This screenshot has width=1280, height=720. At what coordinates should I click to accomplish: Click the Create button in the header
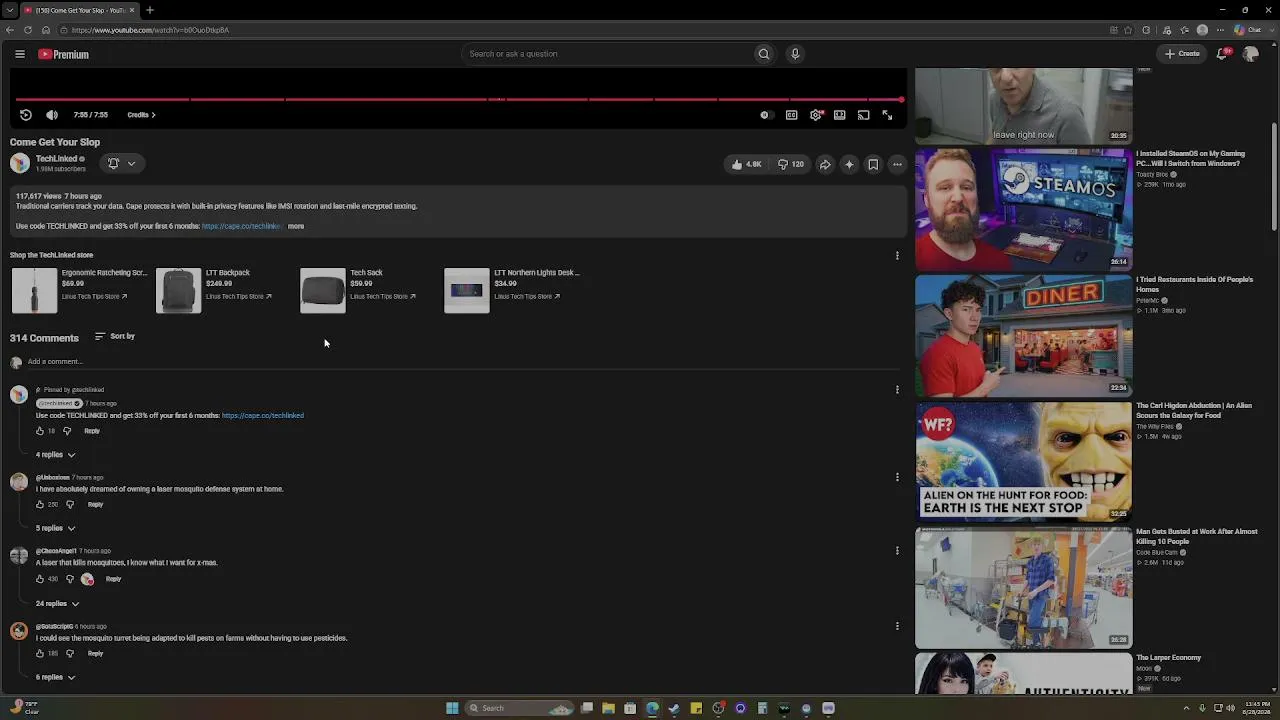tap(1182, 54)
